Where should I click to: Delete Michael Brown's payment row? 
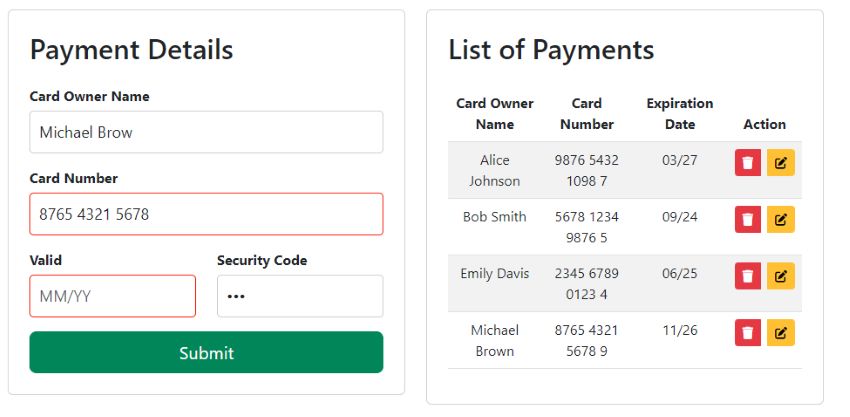pyautogui.click(x=748, y=332)
